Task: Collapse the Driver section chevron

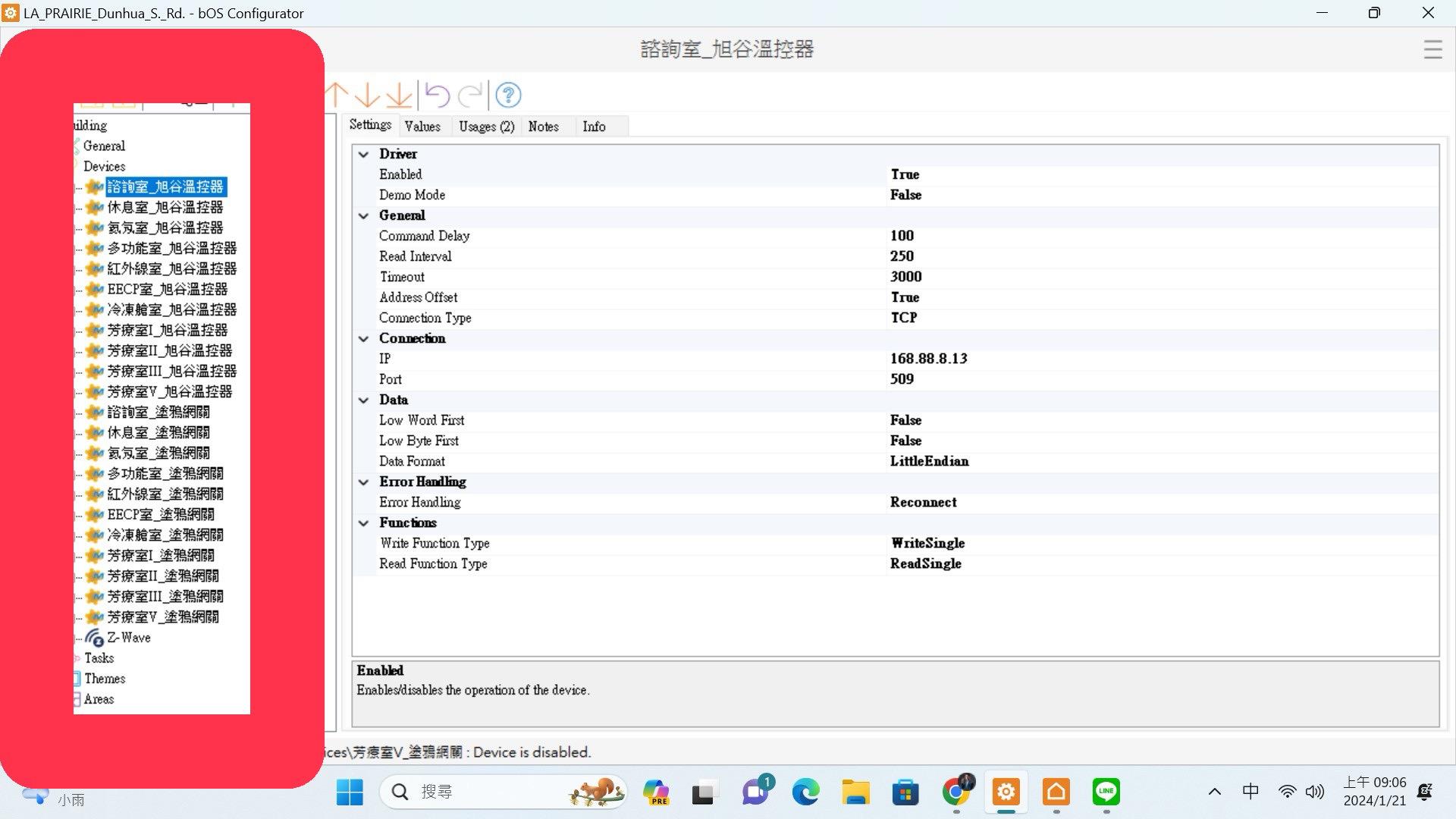Action: 364,154
